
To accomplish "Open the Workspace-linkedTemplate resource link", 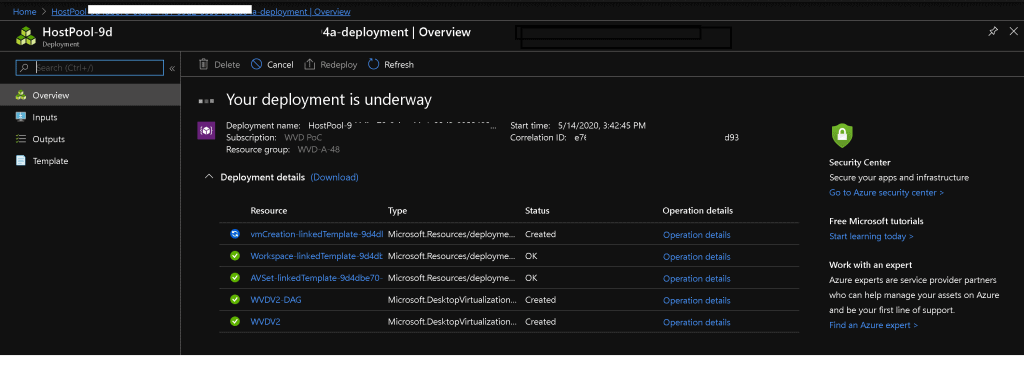I will [317, 256].
